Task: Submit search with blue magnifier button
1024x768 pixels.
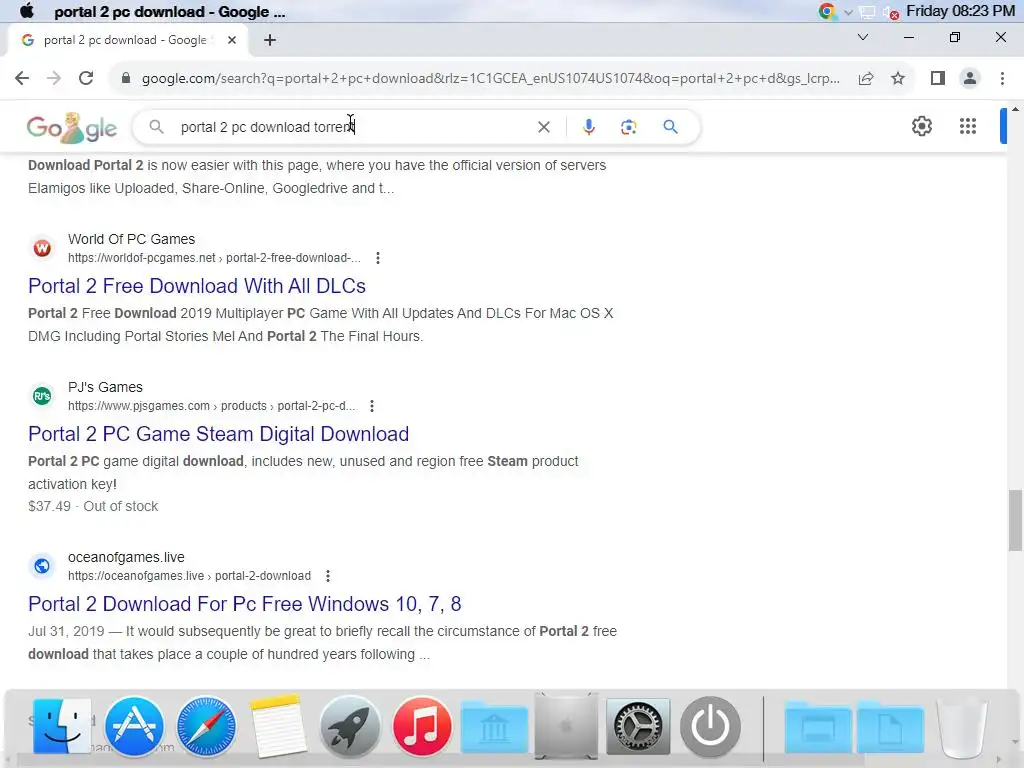Action: coord(670,127)
